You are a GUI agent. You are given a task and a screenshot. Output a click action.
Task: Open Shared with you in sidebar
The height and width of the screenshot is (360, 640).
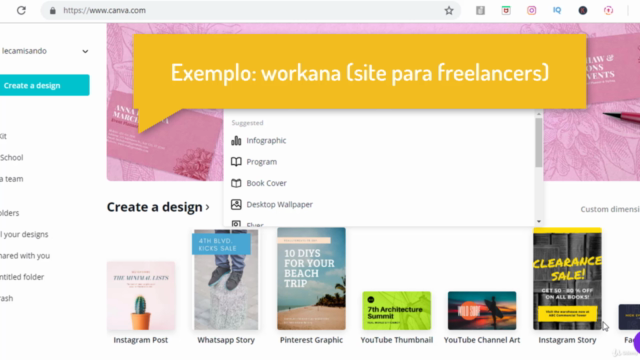click(x=25, y=256)
